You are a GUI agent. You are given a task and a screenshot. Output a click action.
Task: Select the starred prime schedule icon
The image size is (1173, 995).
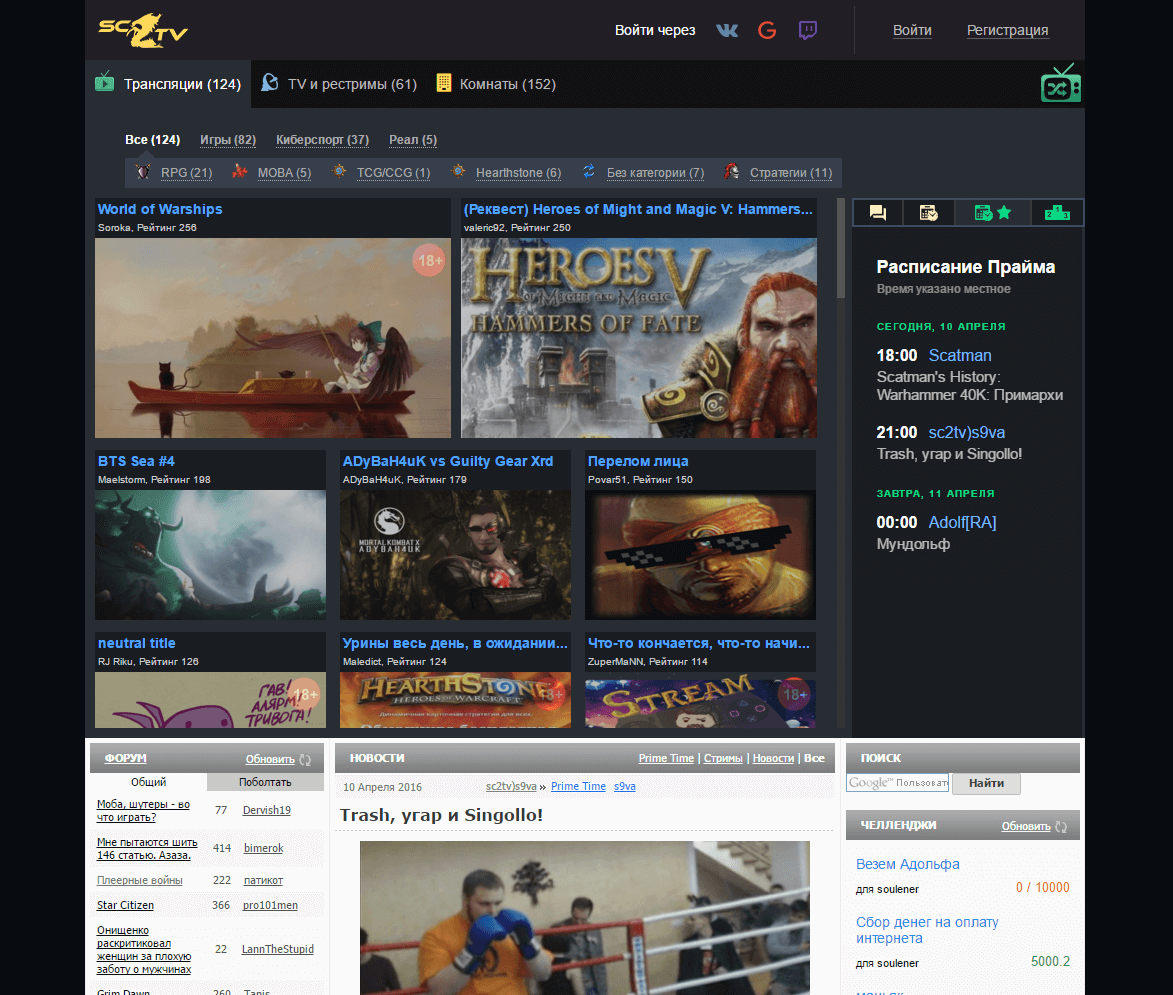pos(993,212)
